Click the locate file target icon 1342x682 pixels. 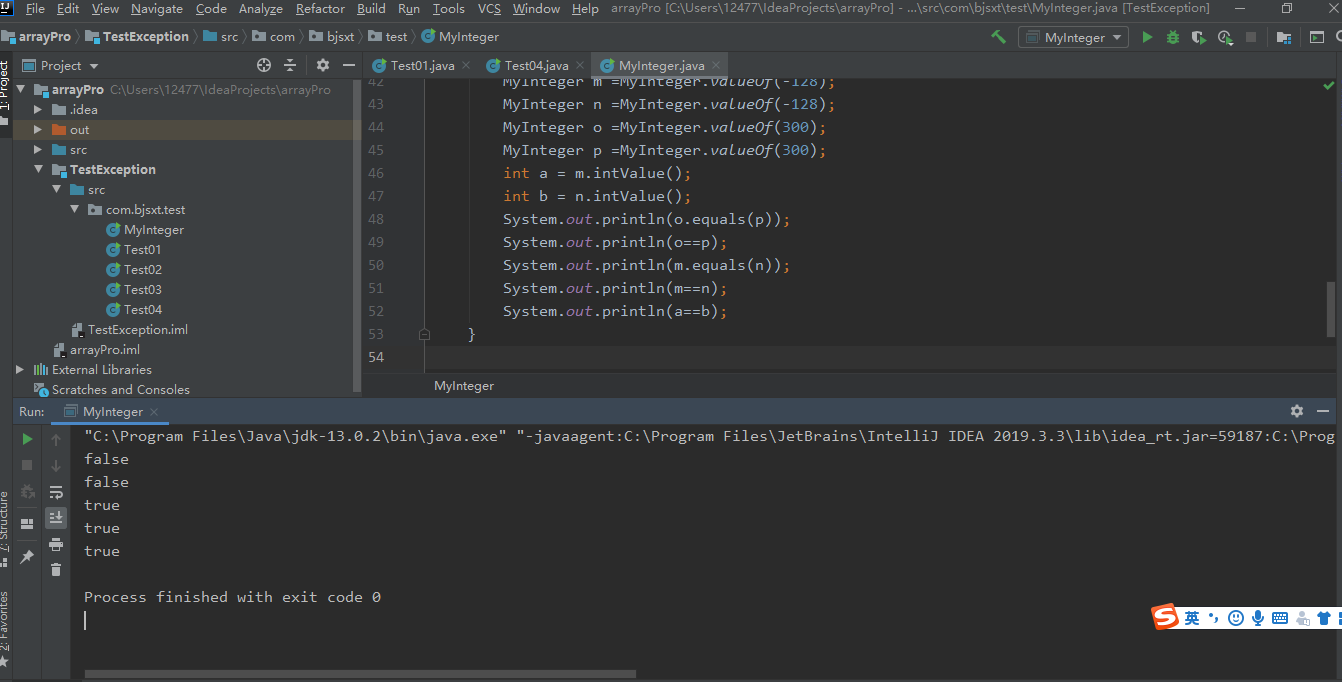[264, 65]
